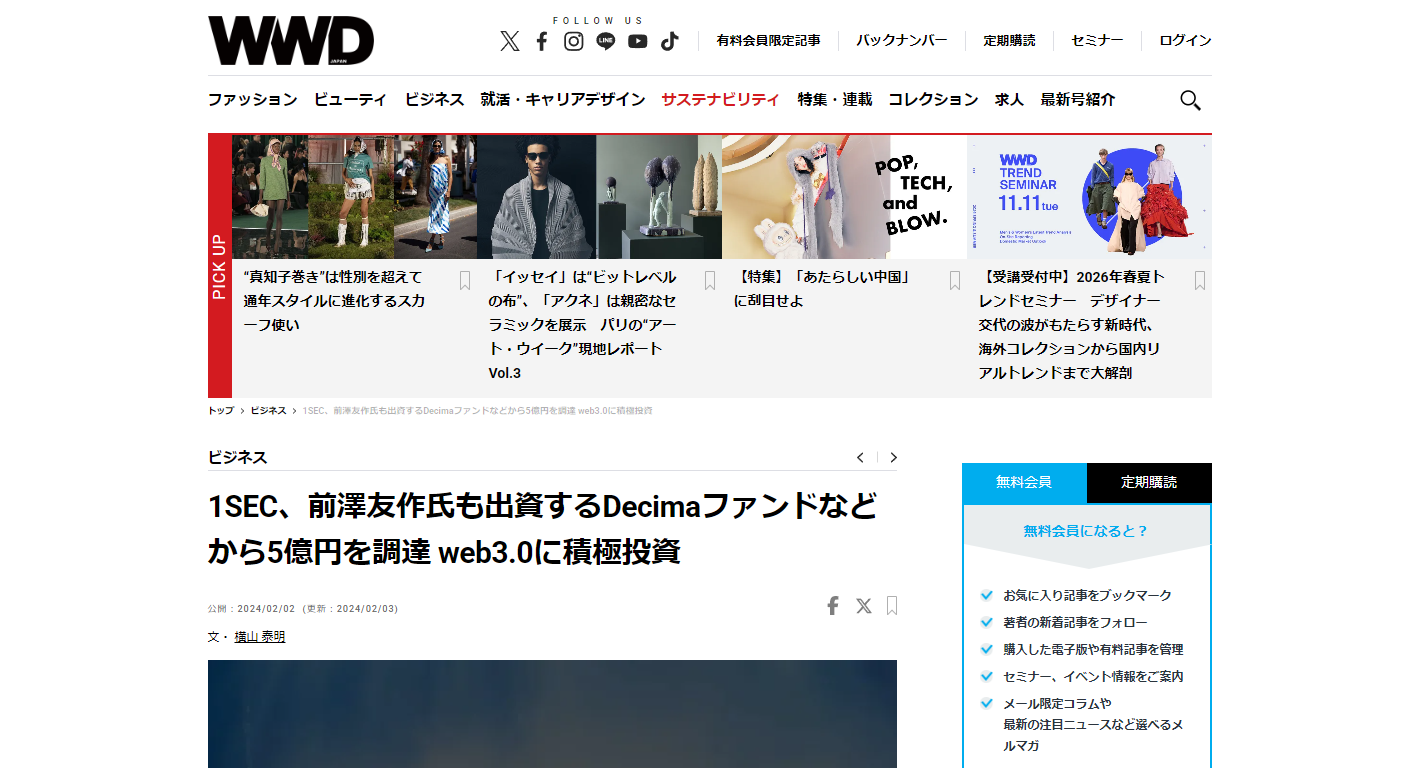Click the search magnifier icon
The image size is (1419, 768).
click(x=1190, y=100)
